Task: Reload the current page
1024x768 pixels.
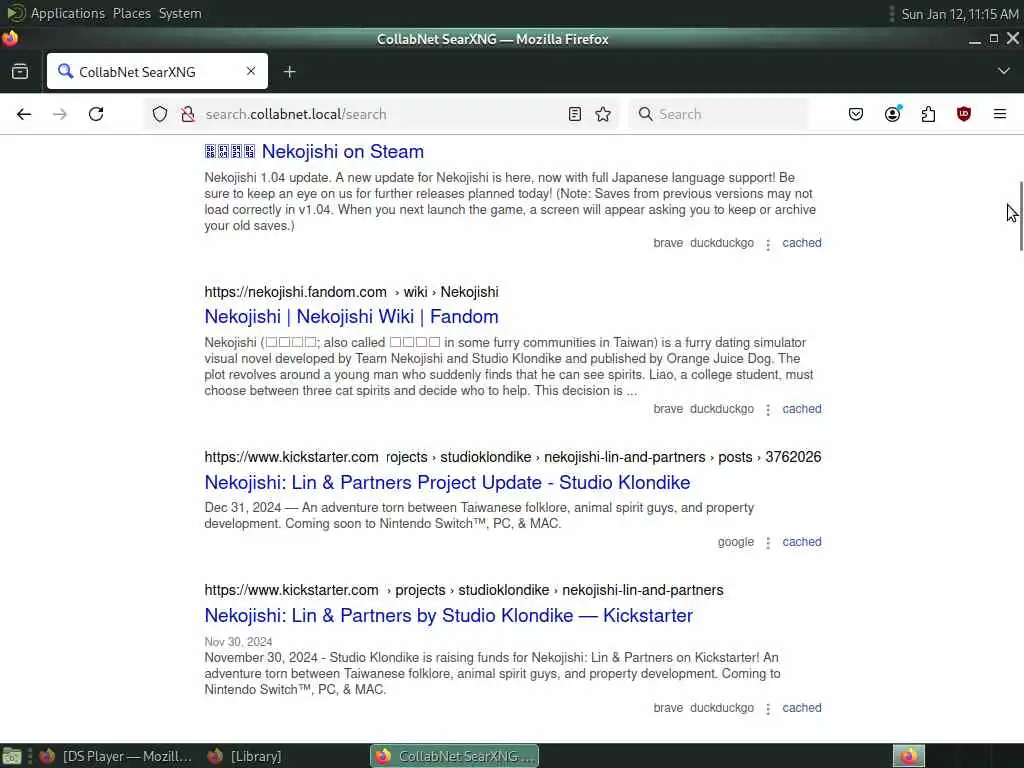Action: point(96,114)
